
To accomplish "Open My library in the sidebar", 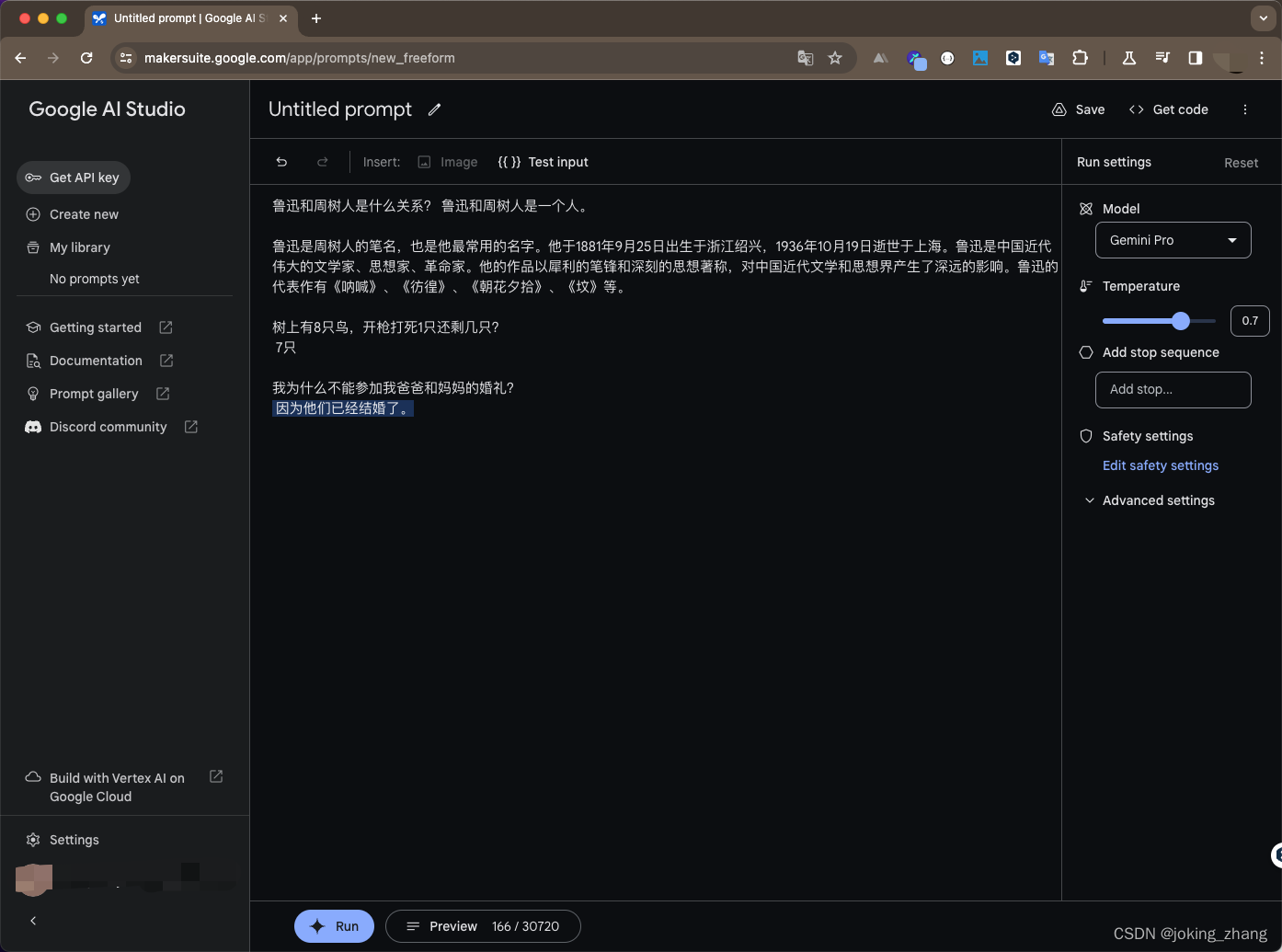I will 69,247.
